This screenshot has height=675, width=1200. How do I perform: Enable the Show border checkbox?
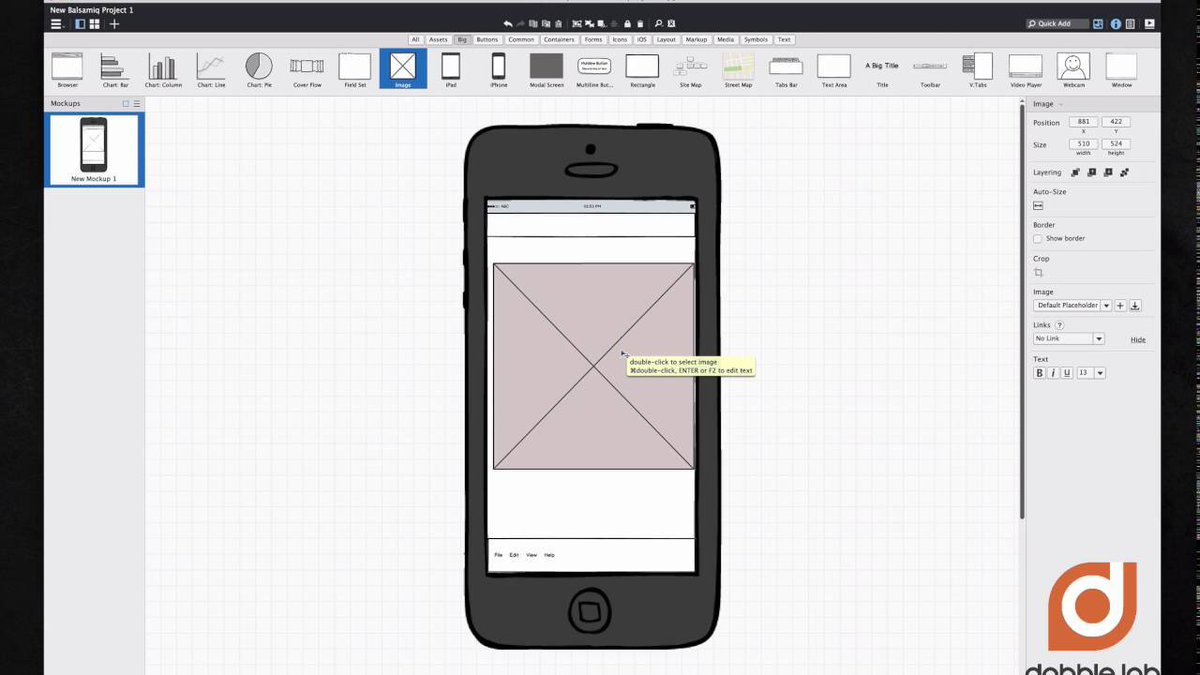point(1037,238)
